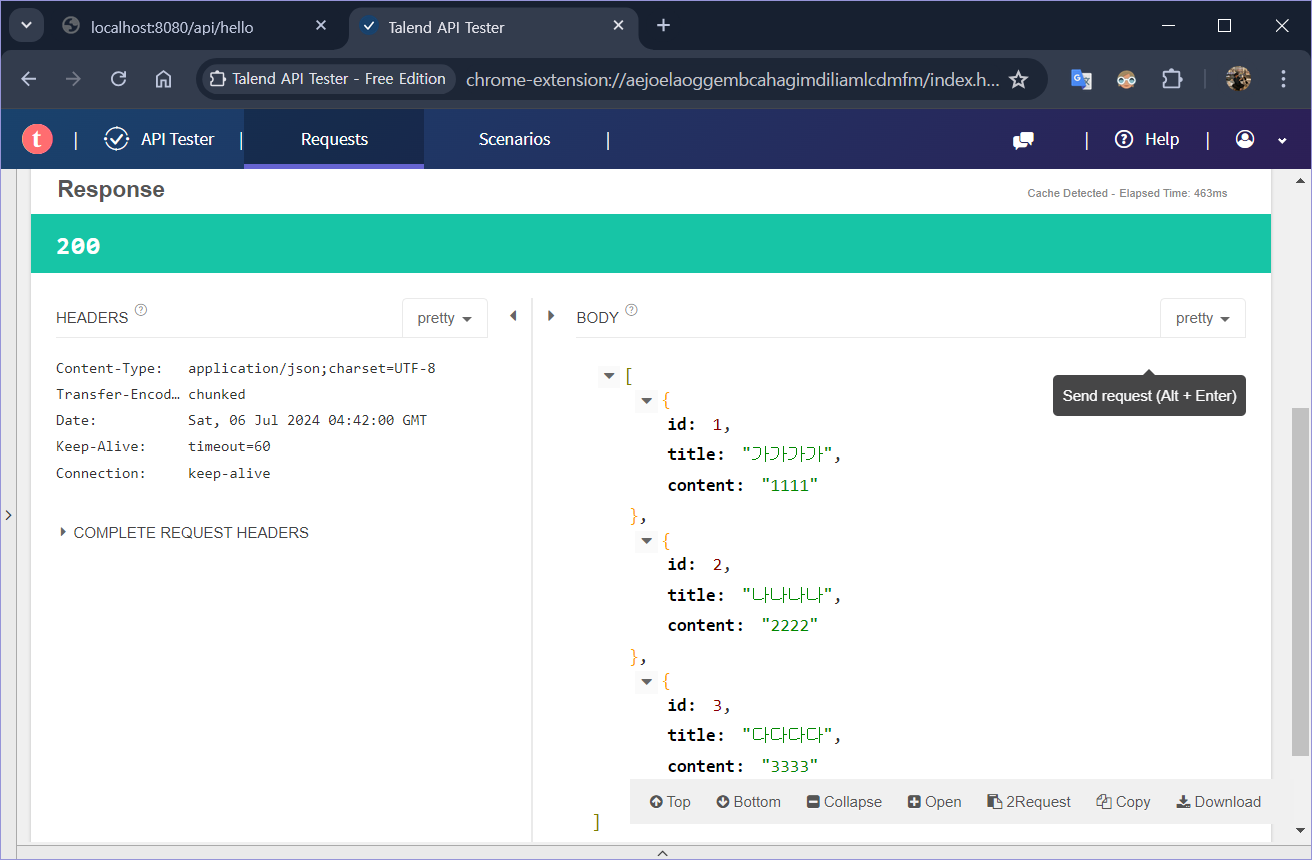Screen dimensions: 1312x860
Task: Click the chunked Transfer-Encoding value
Action: [217, 394]
